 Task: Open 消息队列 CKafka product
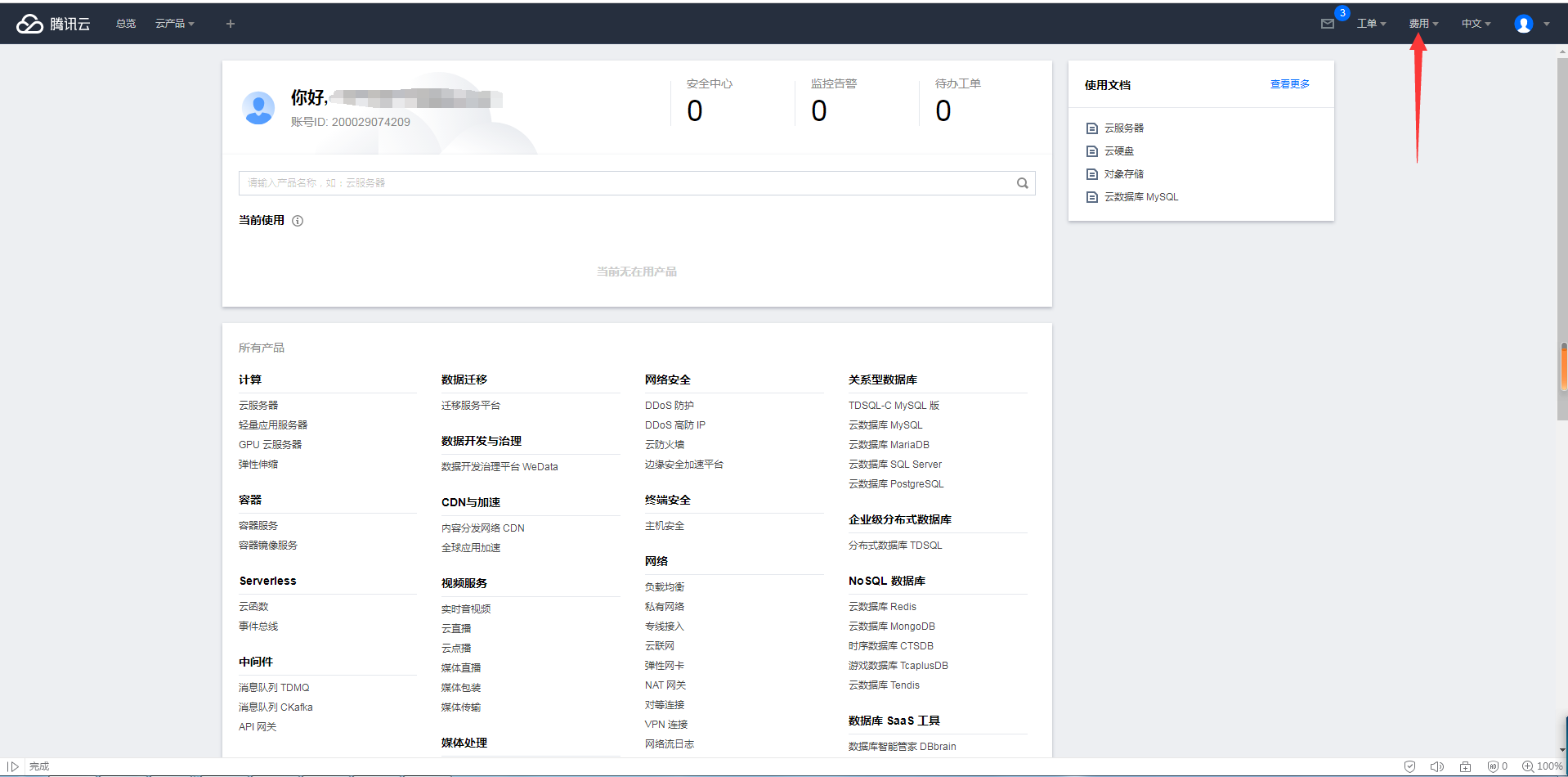(x=276, y=707)
